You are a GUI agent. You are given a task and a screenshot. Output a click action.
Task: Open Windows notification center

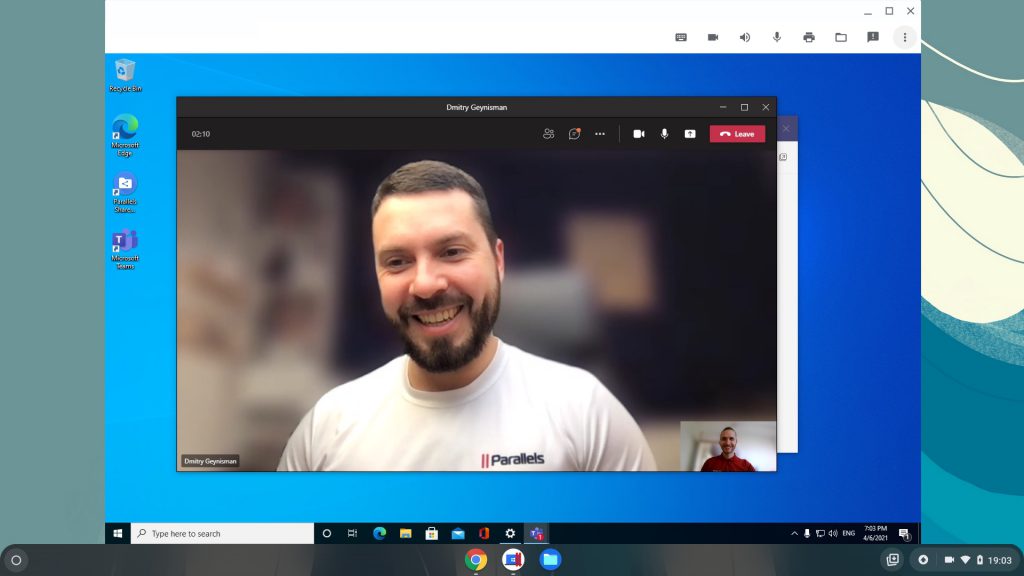pos(904,534)
